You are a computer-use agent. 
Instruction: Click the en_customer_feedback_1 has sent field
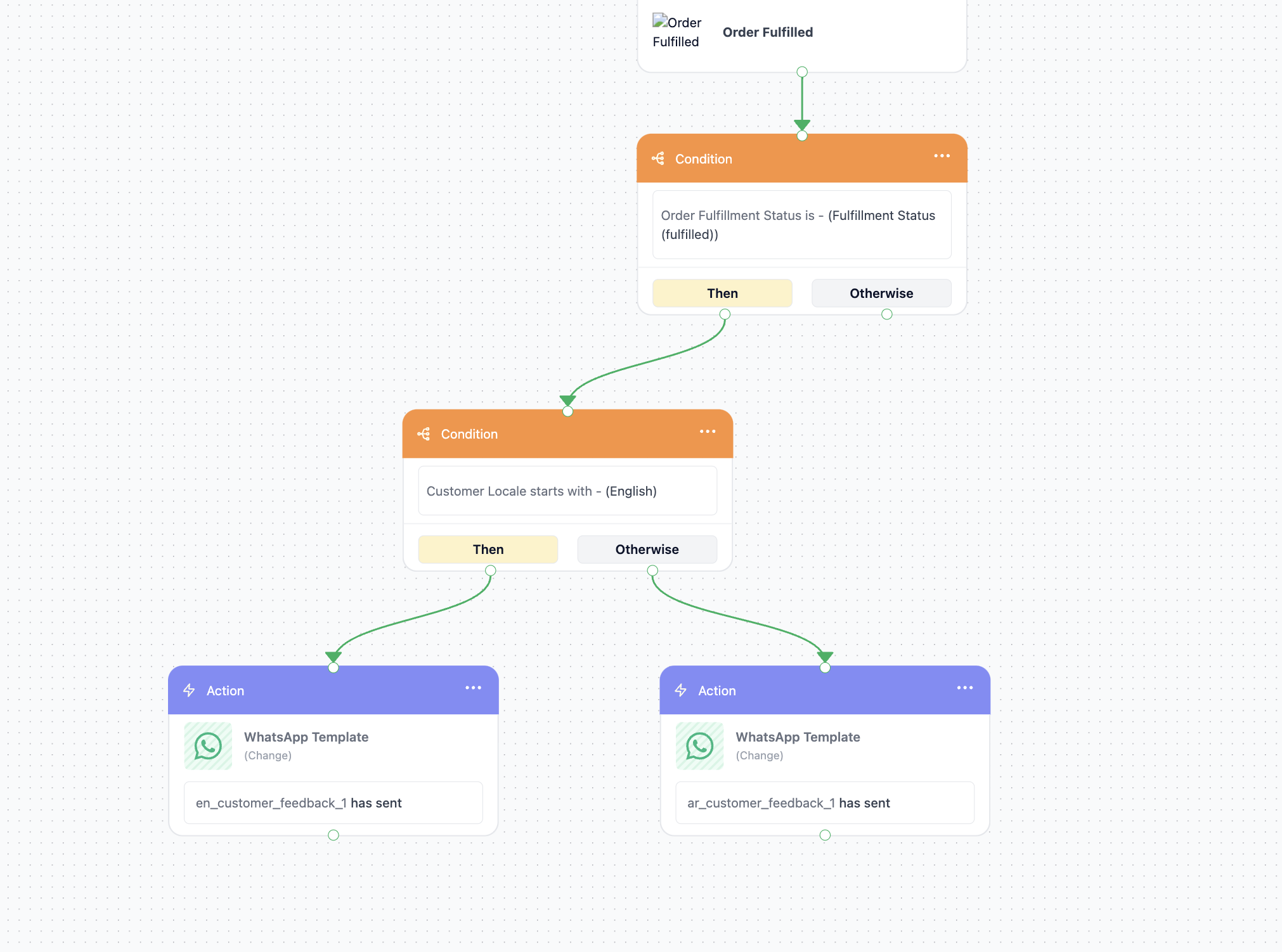click(333, 803)
